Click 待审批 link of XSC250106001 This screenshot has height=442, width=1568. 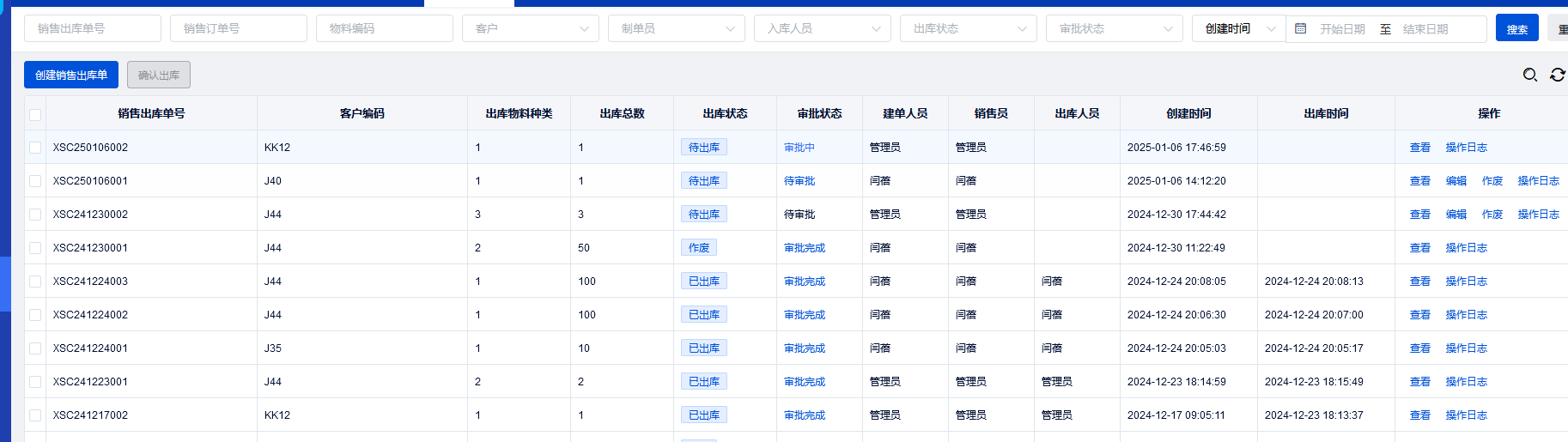pos(799,181)
